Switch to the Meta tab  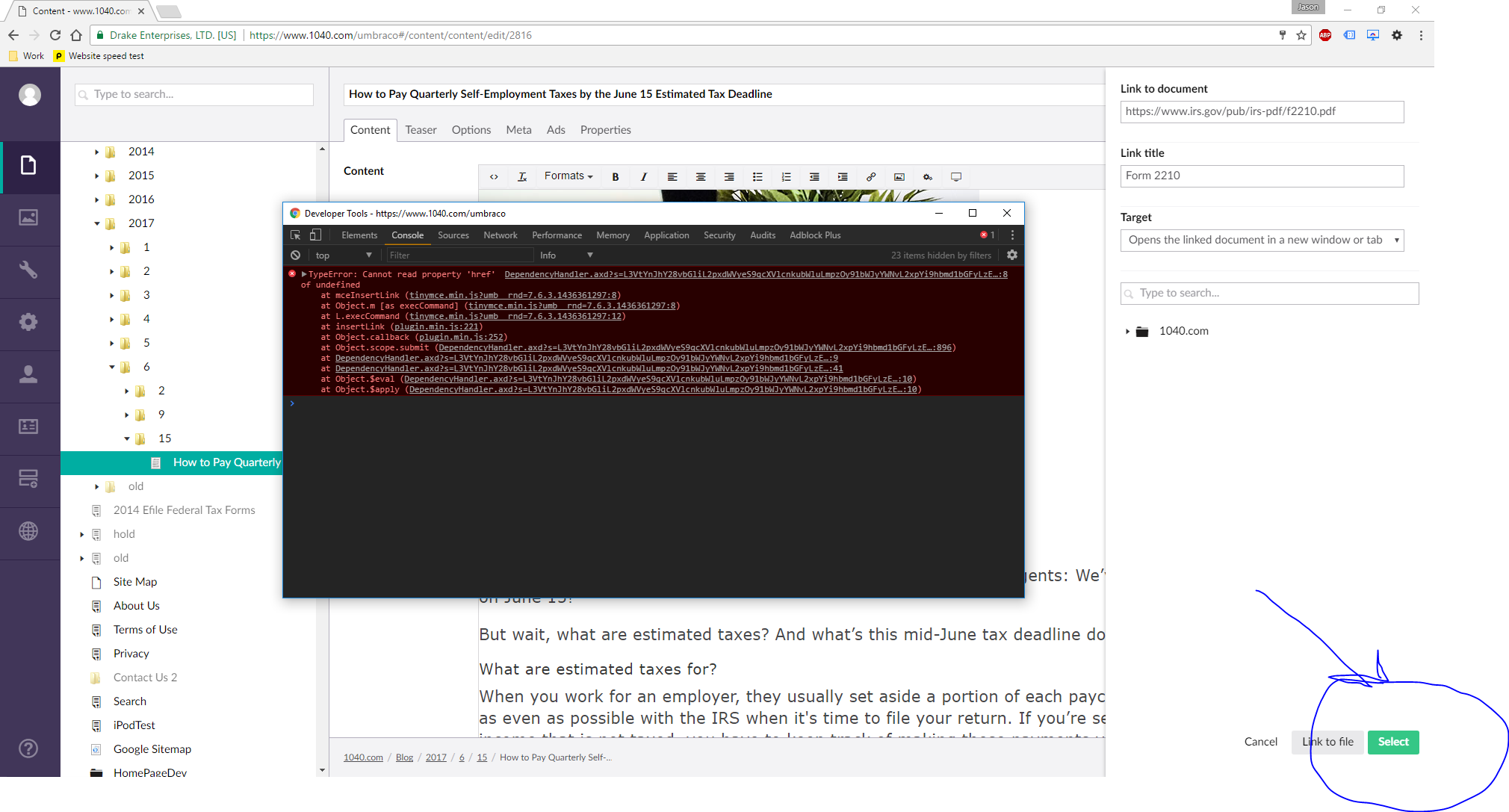(x=518, y=130)
